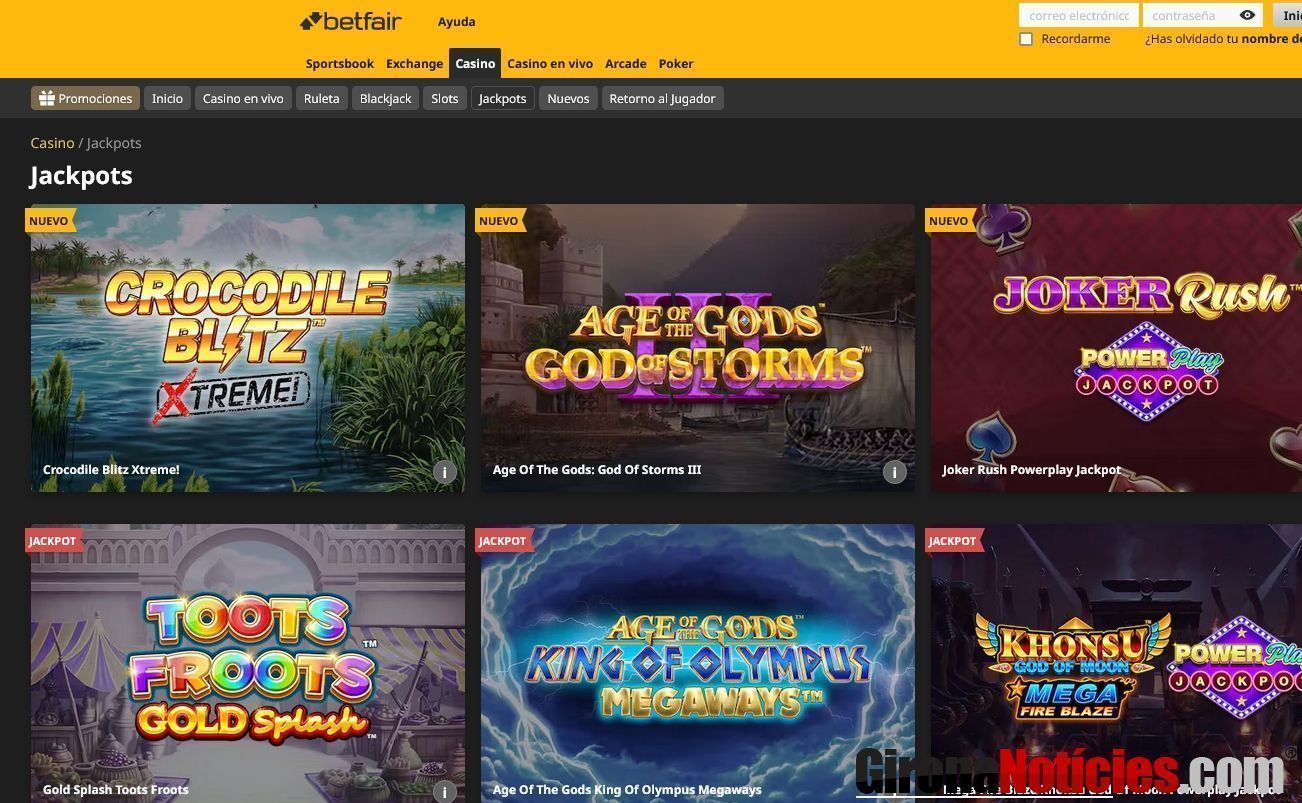Open Promociones with gift icon
This screenshot has height=803, width=1302.
86,98
